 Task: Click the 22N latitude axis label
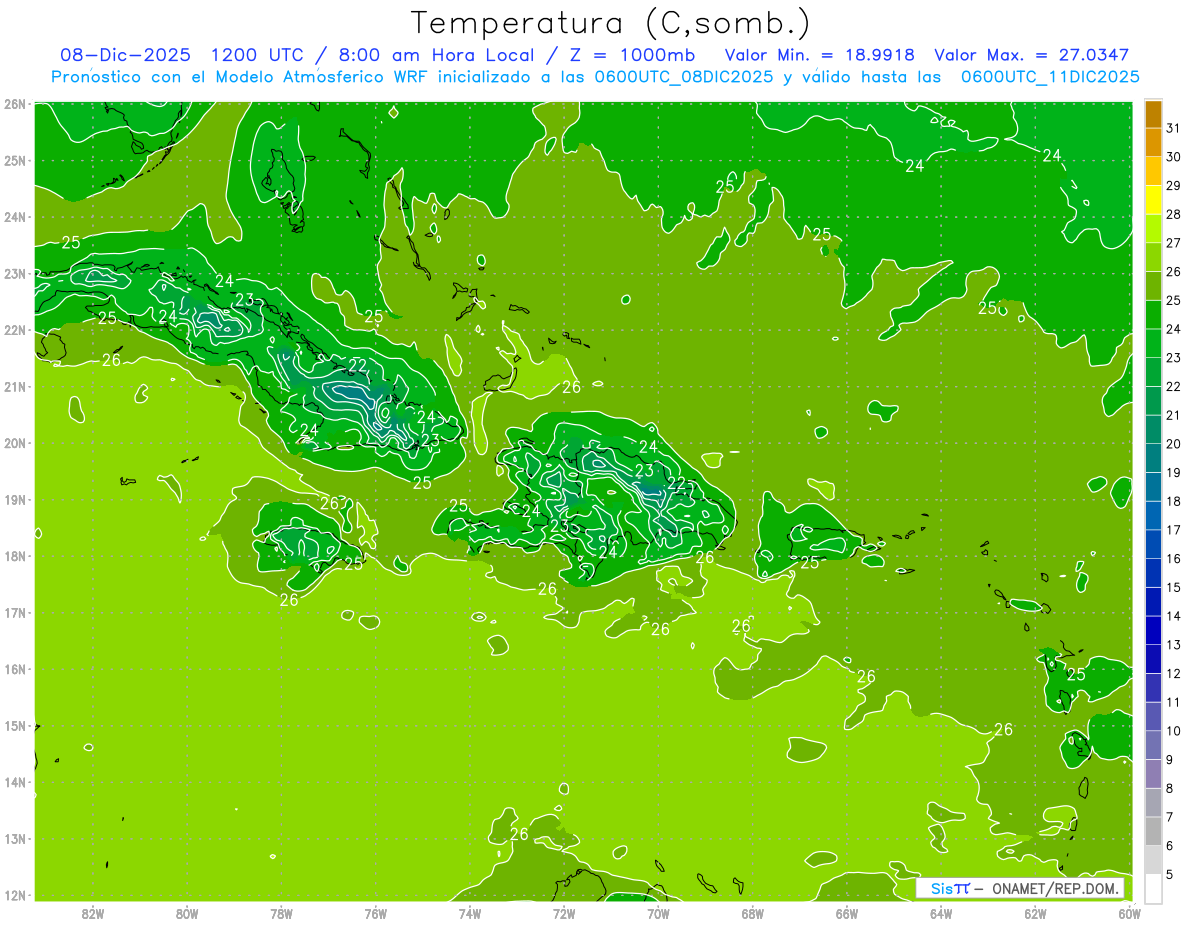[15, 330]
